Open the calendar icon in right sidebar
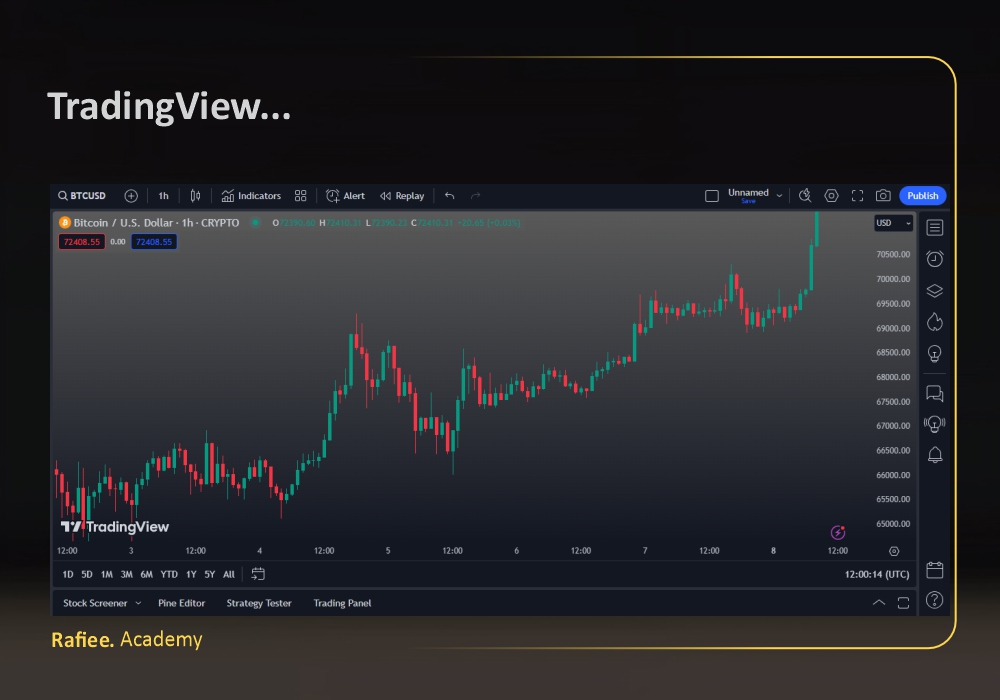Viewport: 1000px width, 700px height. pyautogui.click(x=935, y=570)
